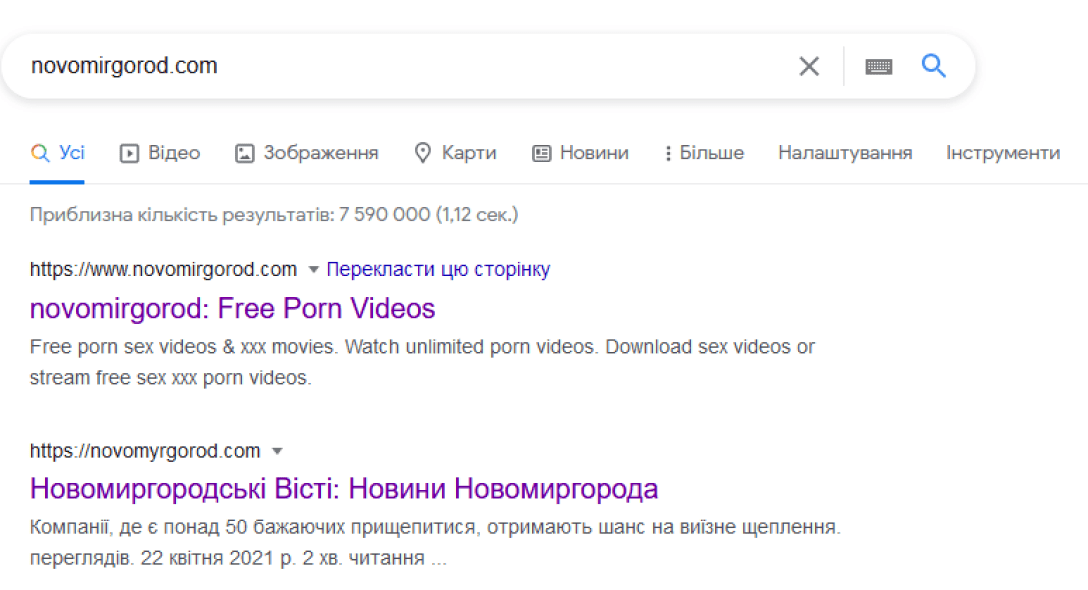The height and width of the screenshot is (590, 1088).
Task: Open the on-screen keyboard input tool
Action: 878,67
